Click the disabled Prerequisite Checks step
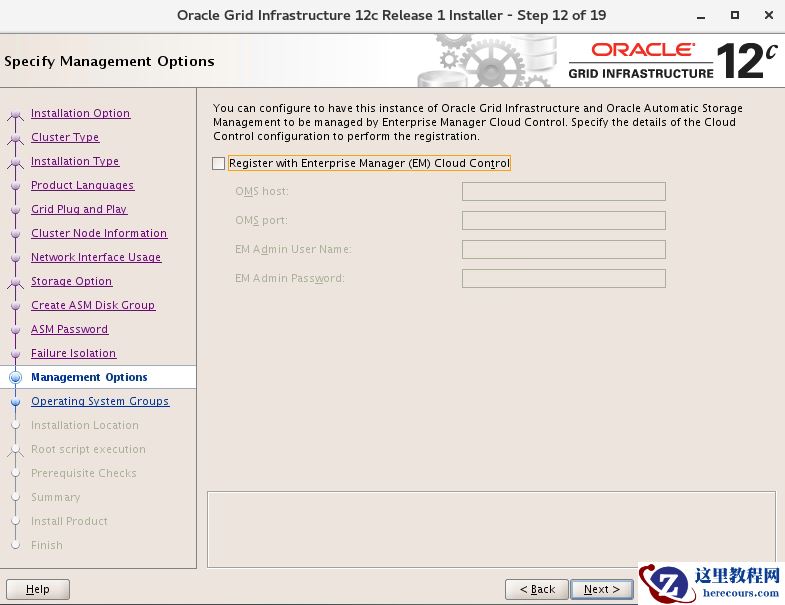 pos(84,473)
